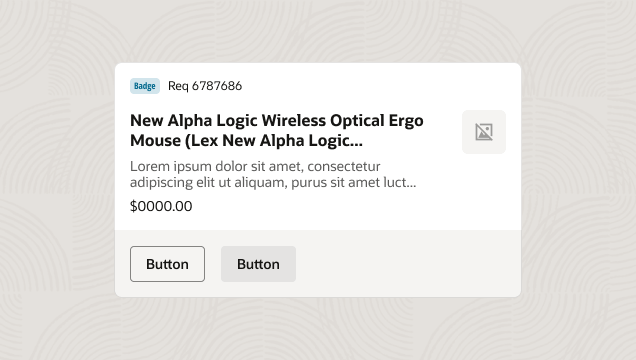The width and height of the screenshot is (636, 360).
Task: Click the empty footer space right of the buttons
Action: [x=408, y=264]
